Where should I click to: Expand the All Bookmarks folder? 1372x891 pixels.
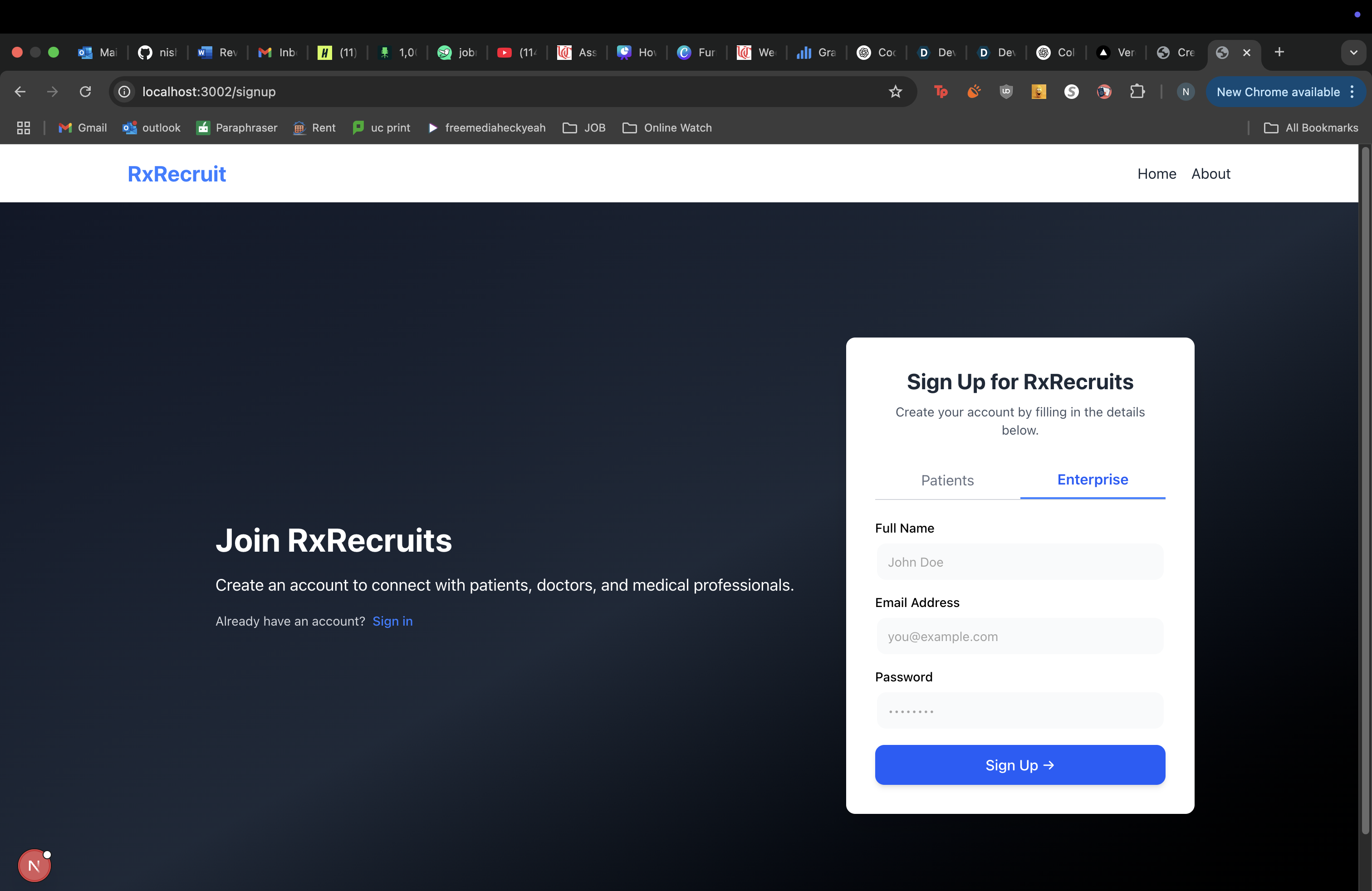(x=1311, y=128)
